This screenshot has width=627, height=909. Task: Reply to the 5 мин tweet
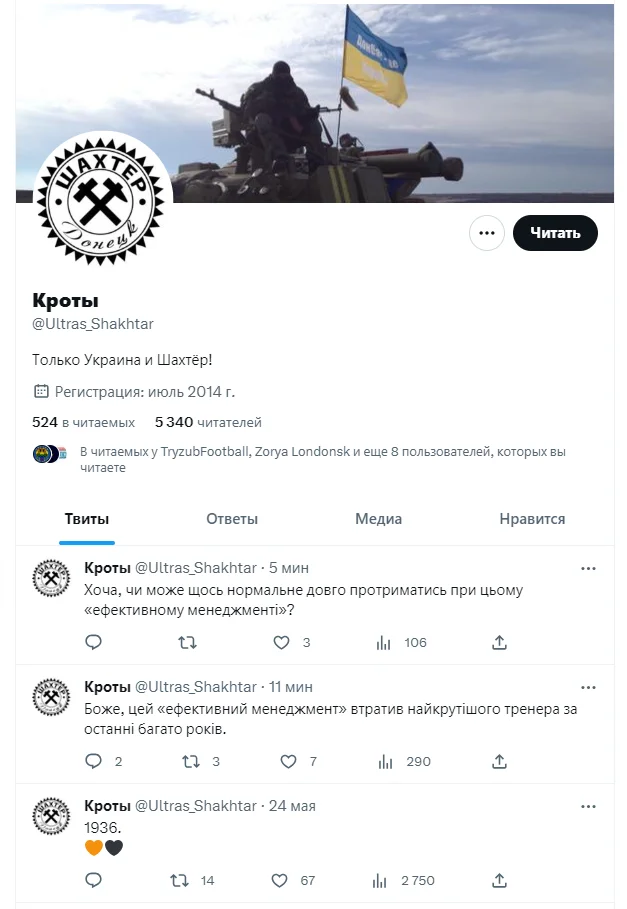click(93, 643)
